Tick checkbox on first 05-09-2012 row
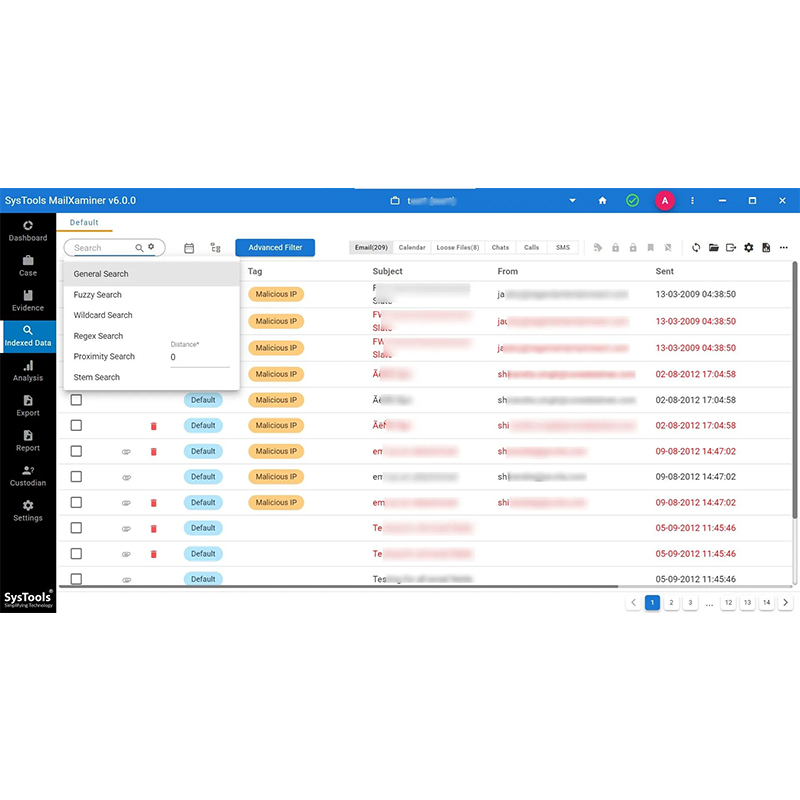 tap(76, 528)
